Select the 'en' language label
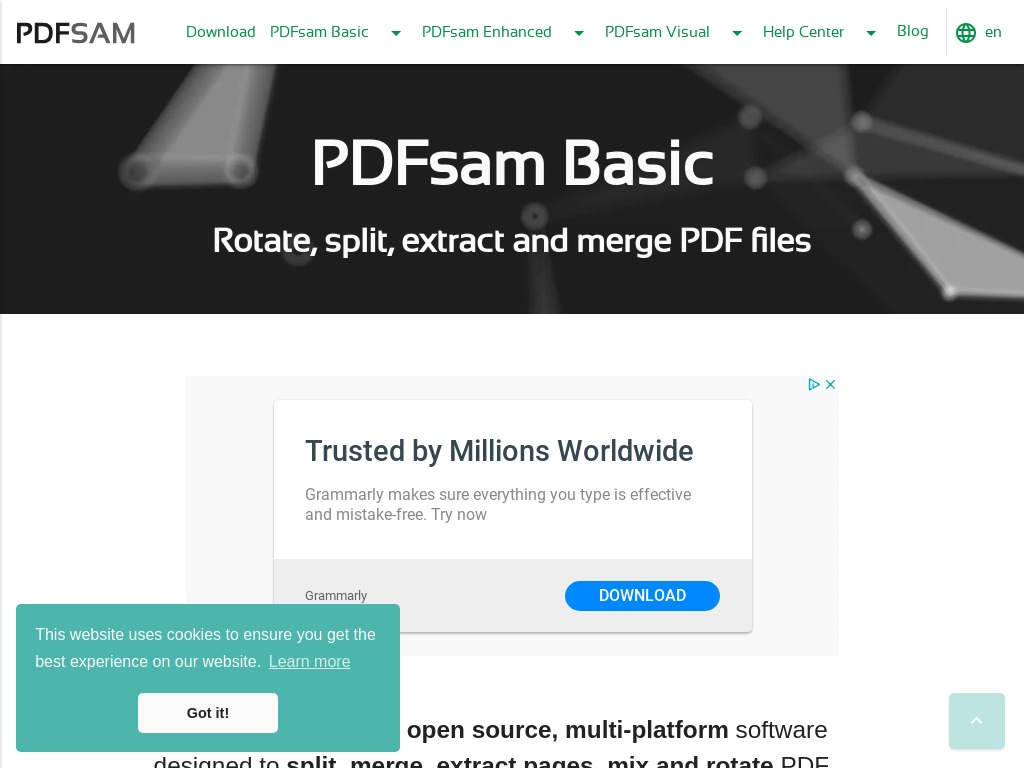 click(993, 32)
